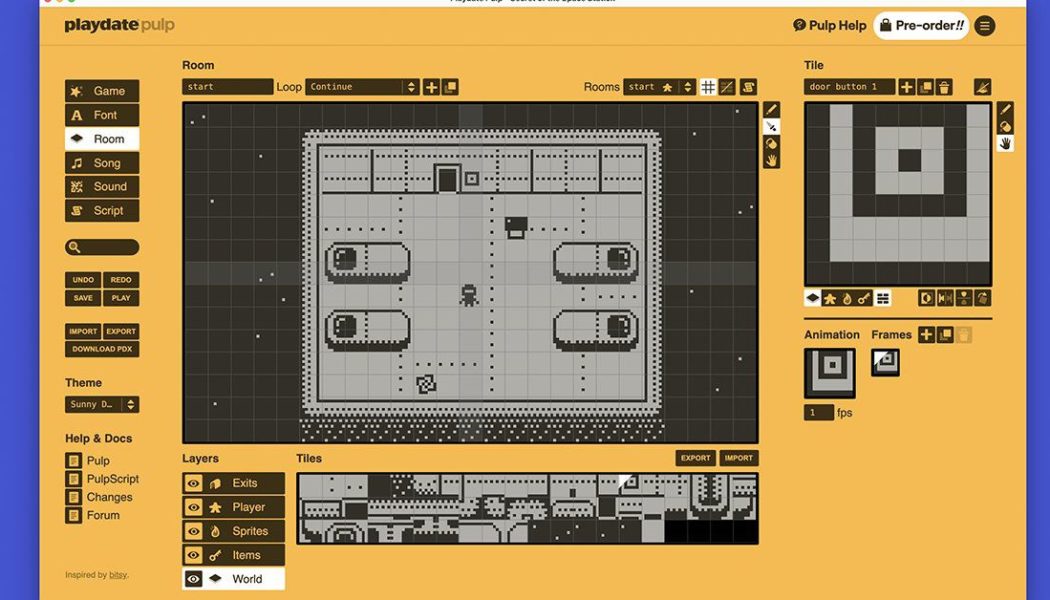This screenshot has width=1050, height=600.
Task: Flip the tile horizontally
Action: 944,297
